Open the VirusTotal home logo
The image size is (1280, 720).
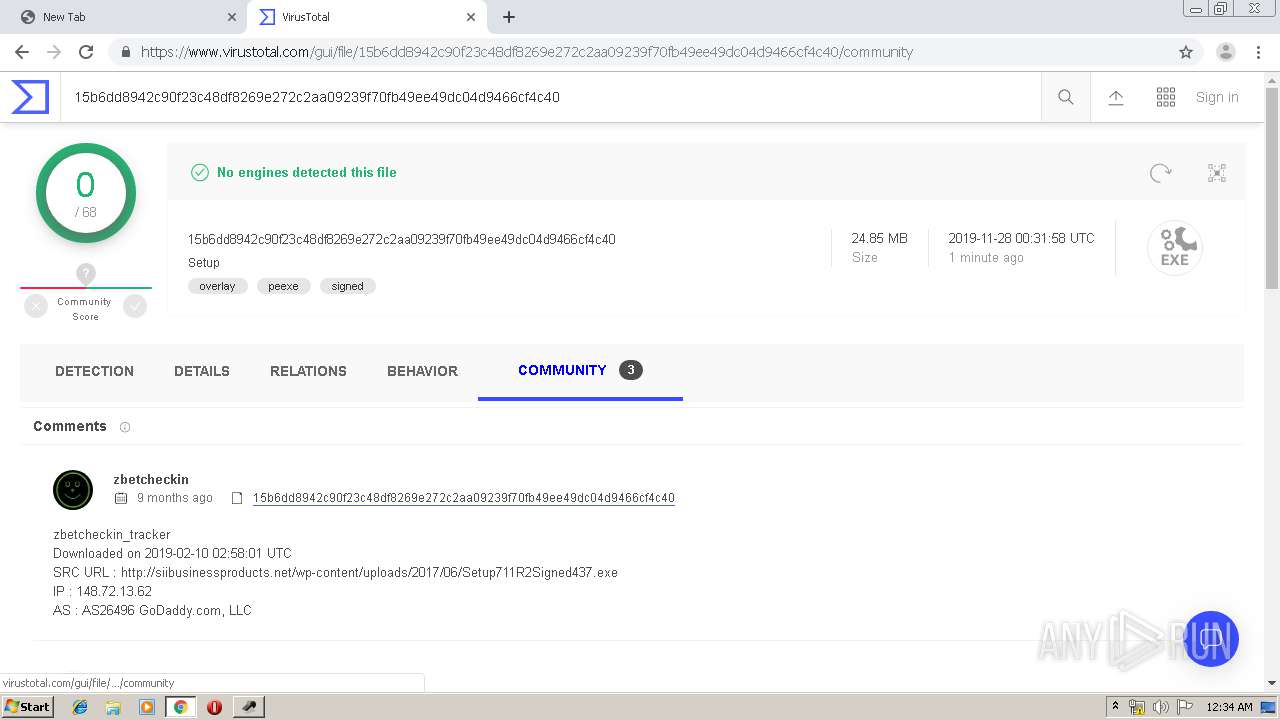click(x=30, y=97)
